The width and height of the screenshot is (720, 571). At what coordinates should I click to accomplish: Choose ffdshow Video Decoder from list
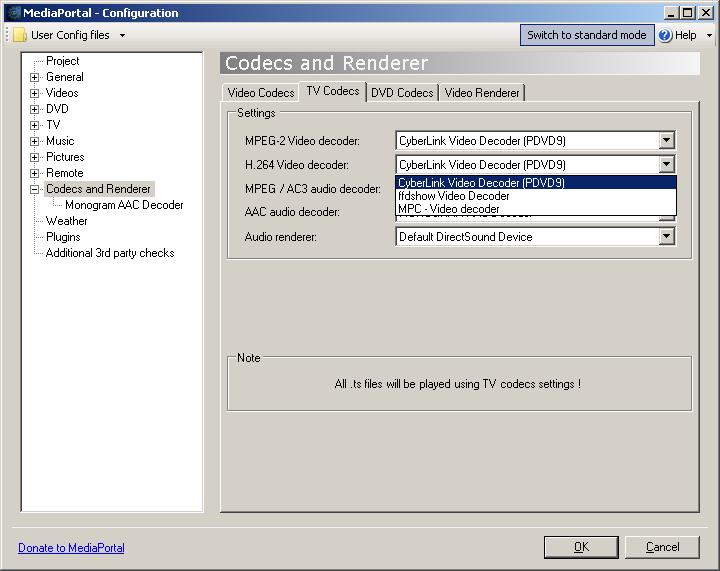(454, 196)
